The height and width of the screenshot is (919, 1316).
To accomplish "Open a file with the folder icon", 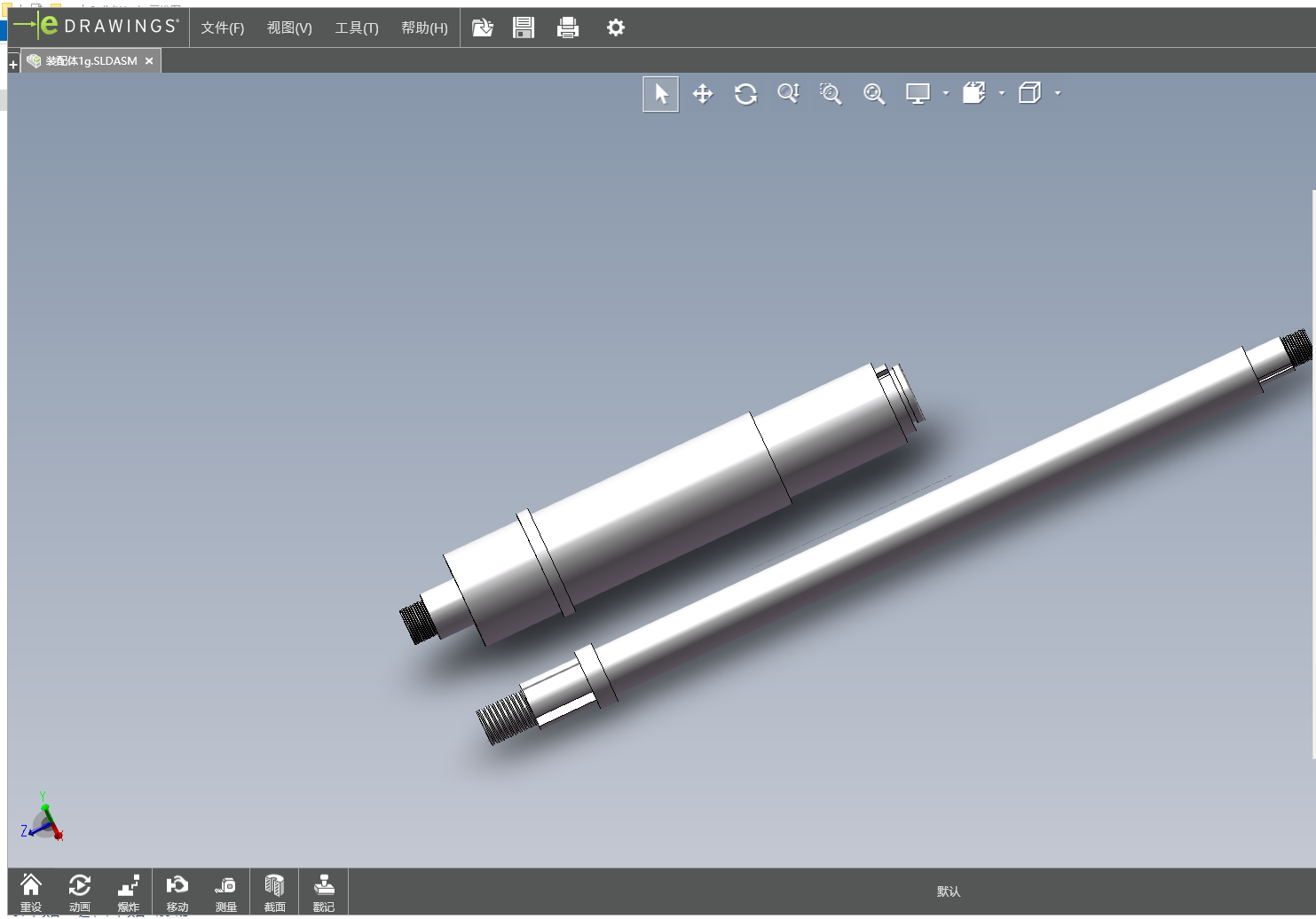I will pos(482,27).
